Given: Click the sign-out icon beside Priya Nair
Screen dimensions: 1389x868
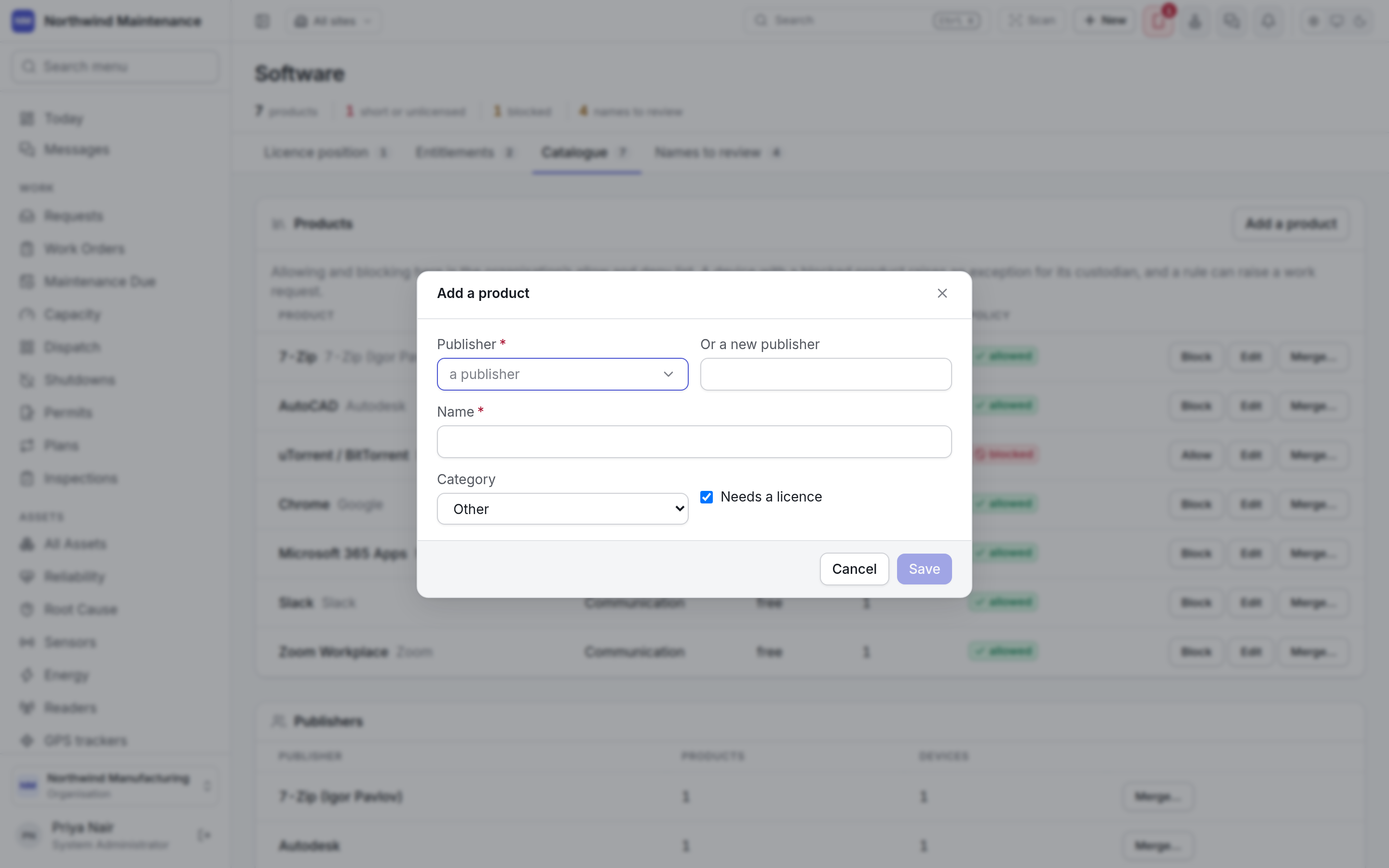Looking at the screenshot, I should [x=204, y=835].
